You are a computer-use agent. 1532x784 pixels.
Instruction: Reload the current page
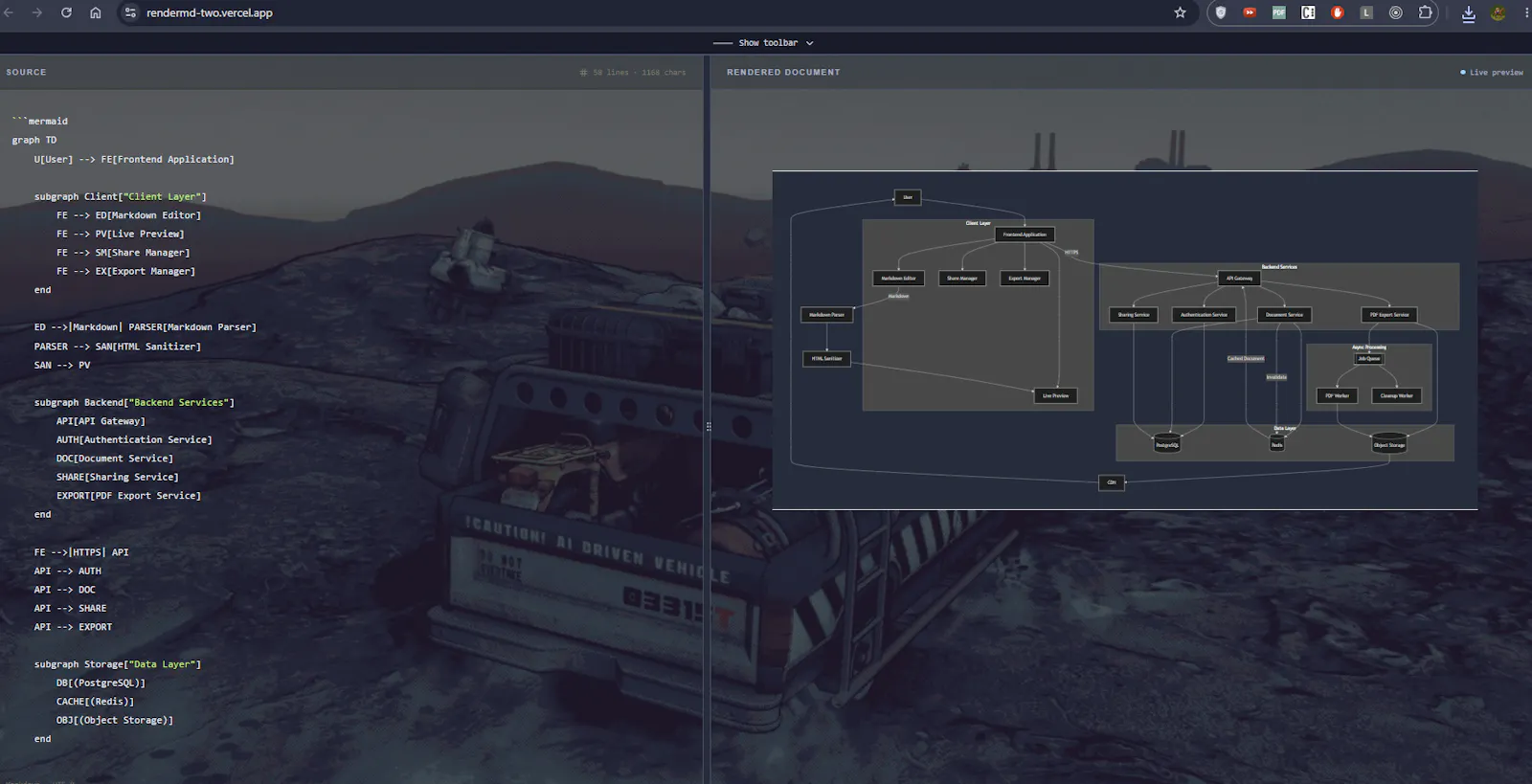point(66,12)
